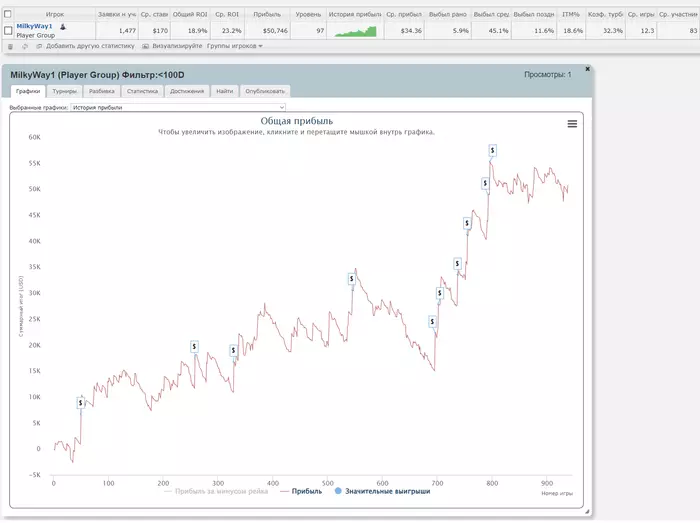The image size is (700, 523).
Task: Click the dollar marker at 30K near game 705
Action: tap(440, 293)
